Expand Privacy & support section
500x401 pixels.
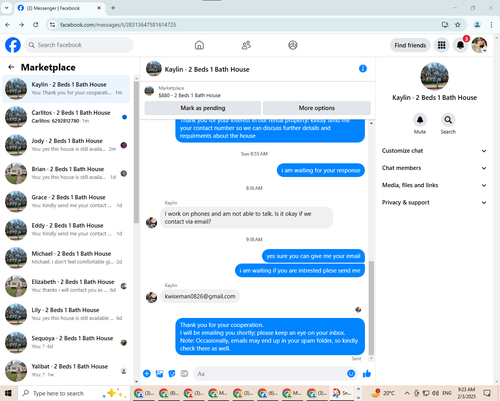tap(434, 203)
